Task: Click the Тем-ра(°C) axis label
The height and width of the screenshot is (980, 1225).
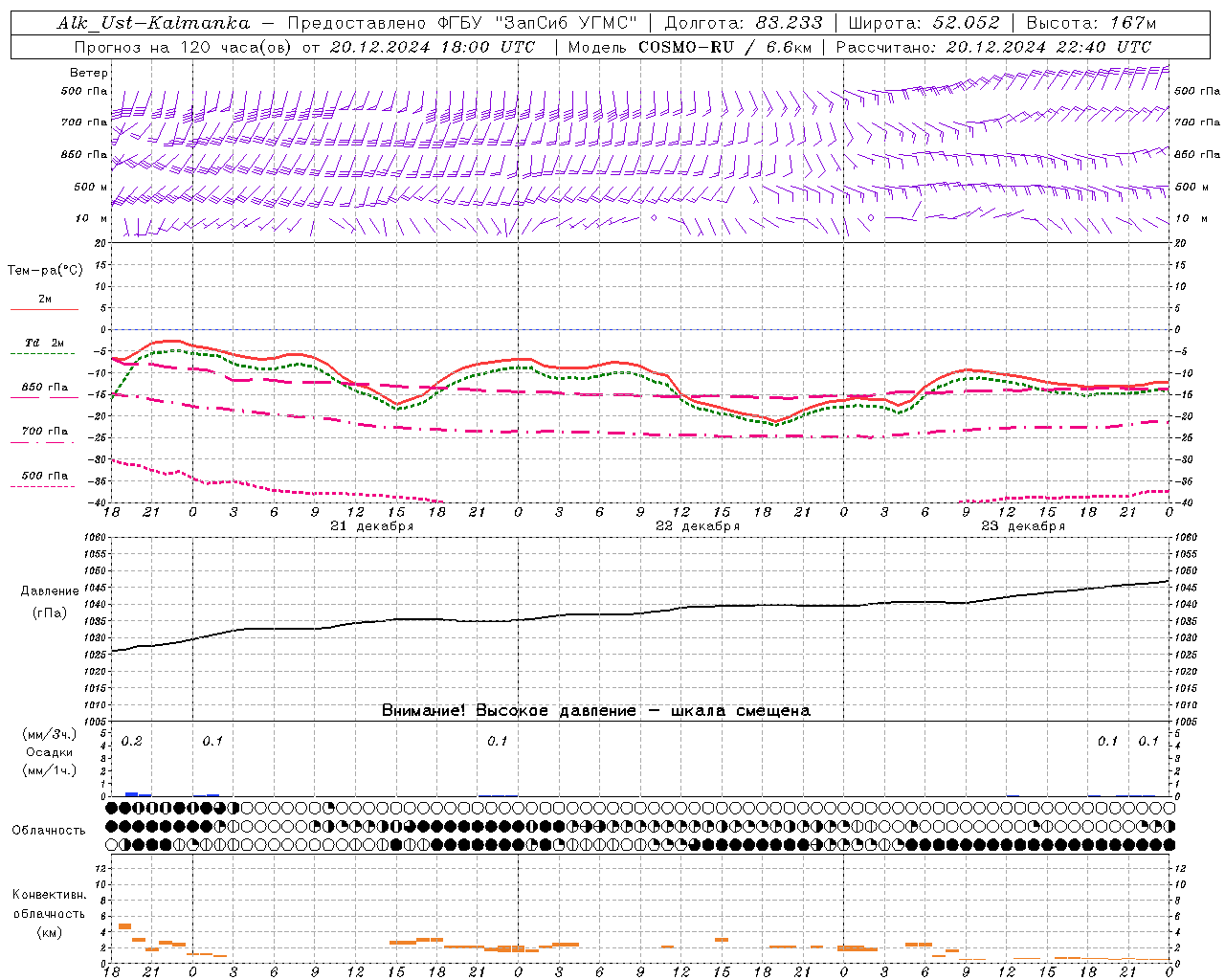Action: tap(45, 271)
